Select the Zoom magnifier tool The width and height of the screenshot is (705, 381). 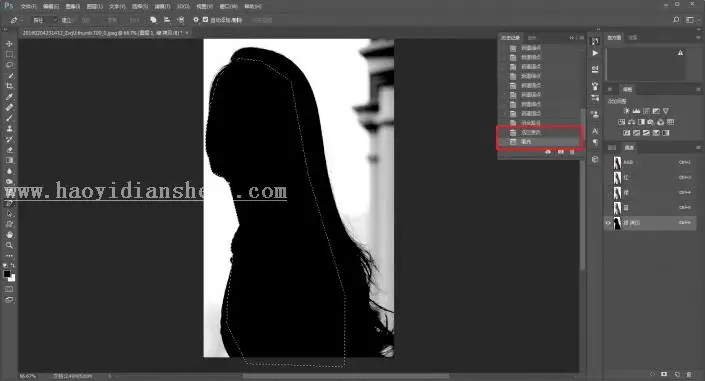tap(9, 246)
